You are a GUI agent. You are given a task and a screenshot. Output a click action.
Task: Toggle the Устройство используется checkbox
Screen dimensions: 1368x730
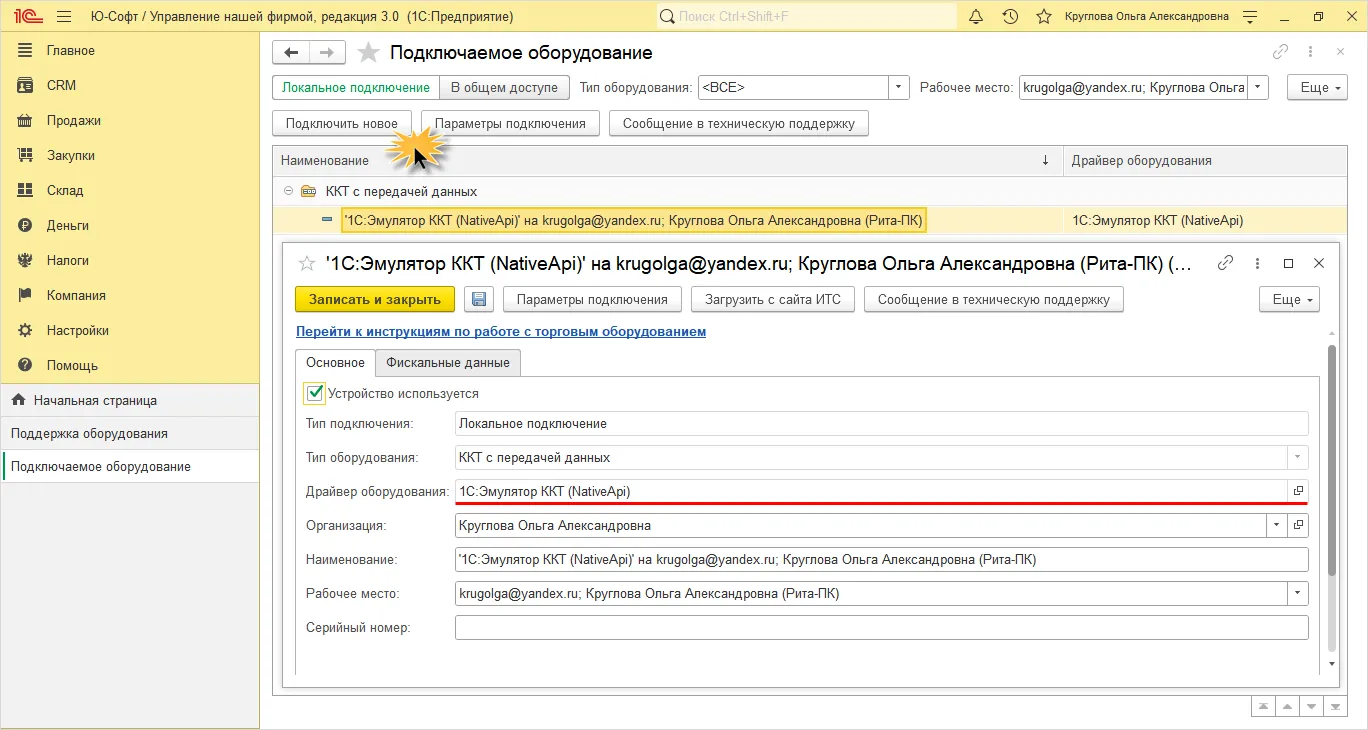[x=315, y=393]
